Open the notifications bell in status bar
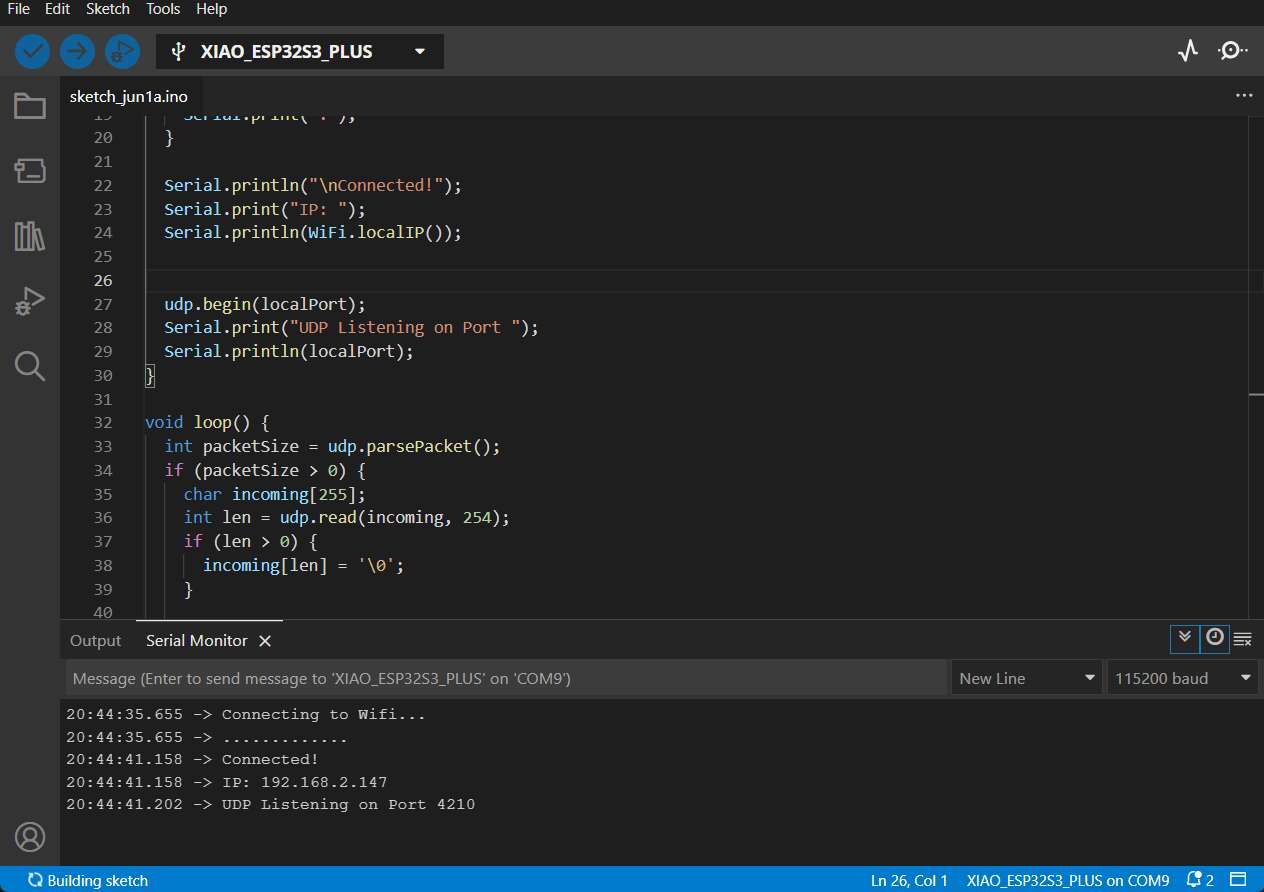 click(1199, 880)
